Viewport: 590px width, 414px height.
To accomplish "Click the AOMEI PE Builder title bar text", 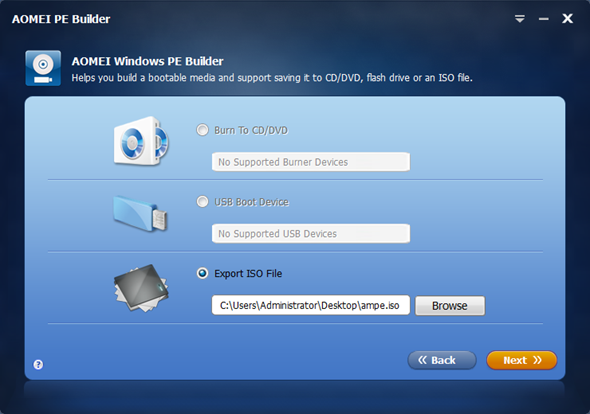I will [x=61, y=19].
